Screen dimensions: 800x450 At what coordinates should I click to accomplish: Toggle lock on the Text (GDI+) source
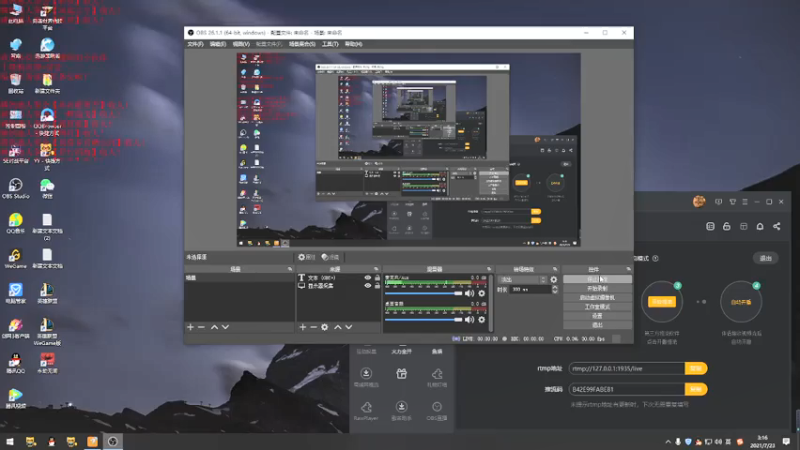coord(378,278)
